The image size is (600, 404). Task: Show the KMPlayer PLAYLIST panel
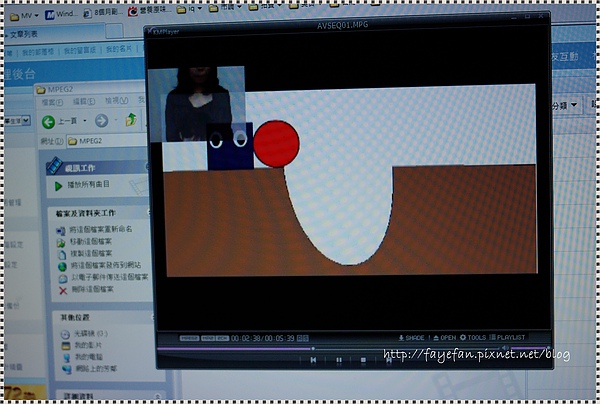tap(507, 337)
